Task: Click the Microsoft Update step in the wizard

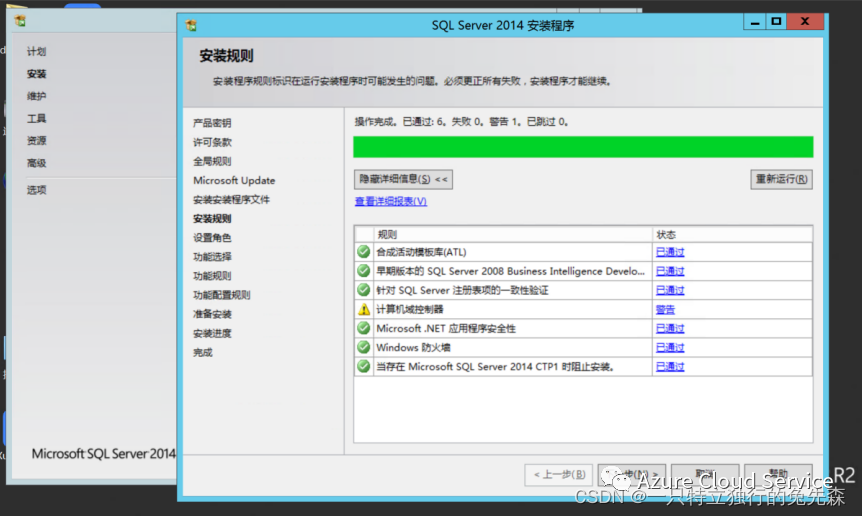Action: [234, 180]
